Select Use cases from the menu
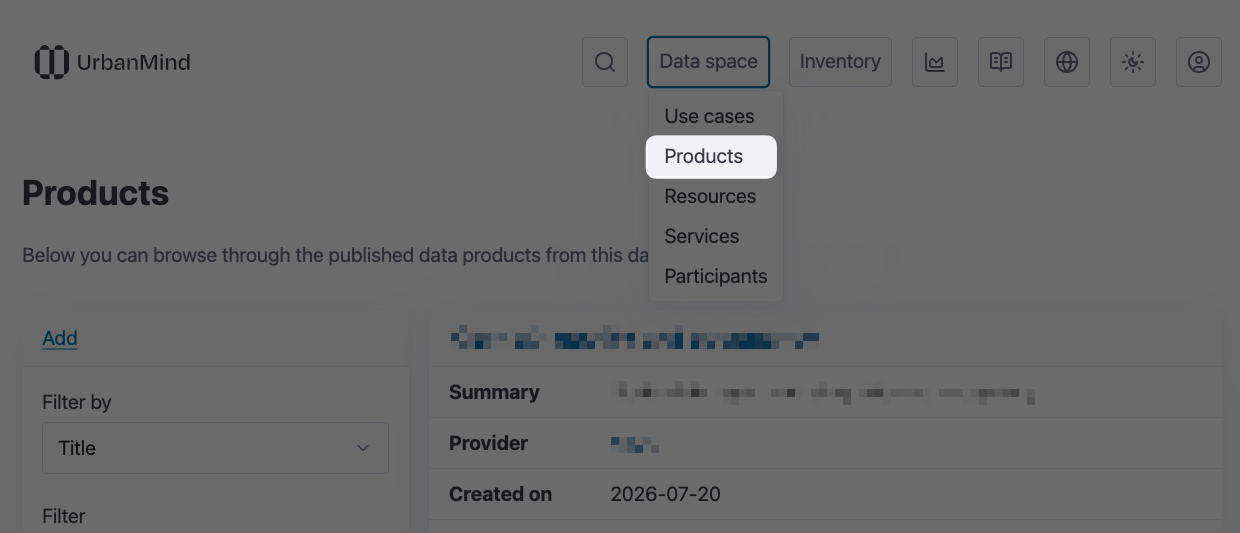This screenshot has height=533, width=1240. (711, 116)
